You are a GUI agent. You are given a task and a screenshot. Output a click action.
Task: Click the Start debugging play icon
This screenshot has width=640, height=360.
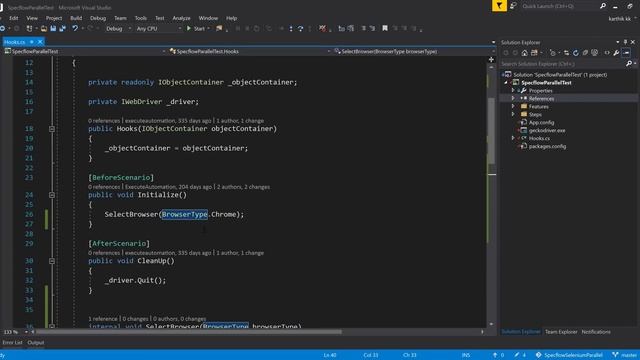pos(189,29)
